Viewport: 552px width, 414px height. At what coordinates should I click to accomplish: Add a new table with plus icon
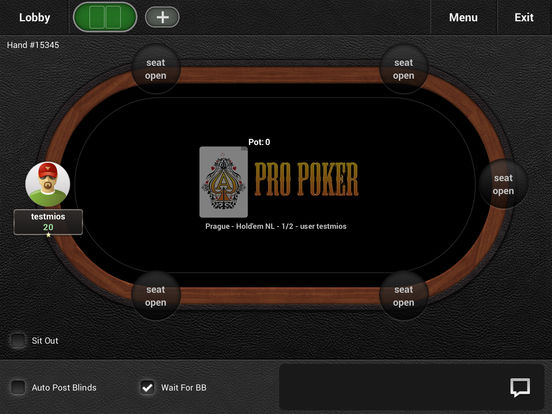coord(162,17)
